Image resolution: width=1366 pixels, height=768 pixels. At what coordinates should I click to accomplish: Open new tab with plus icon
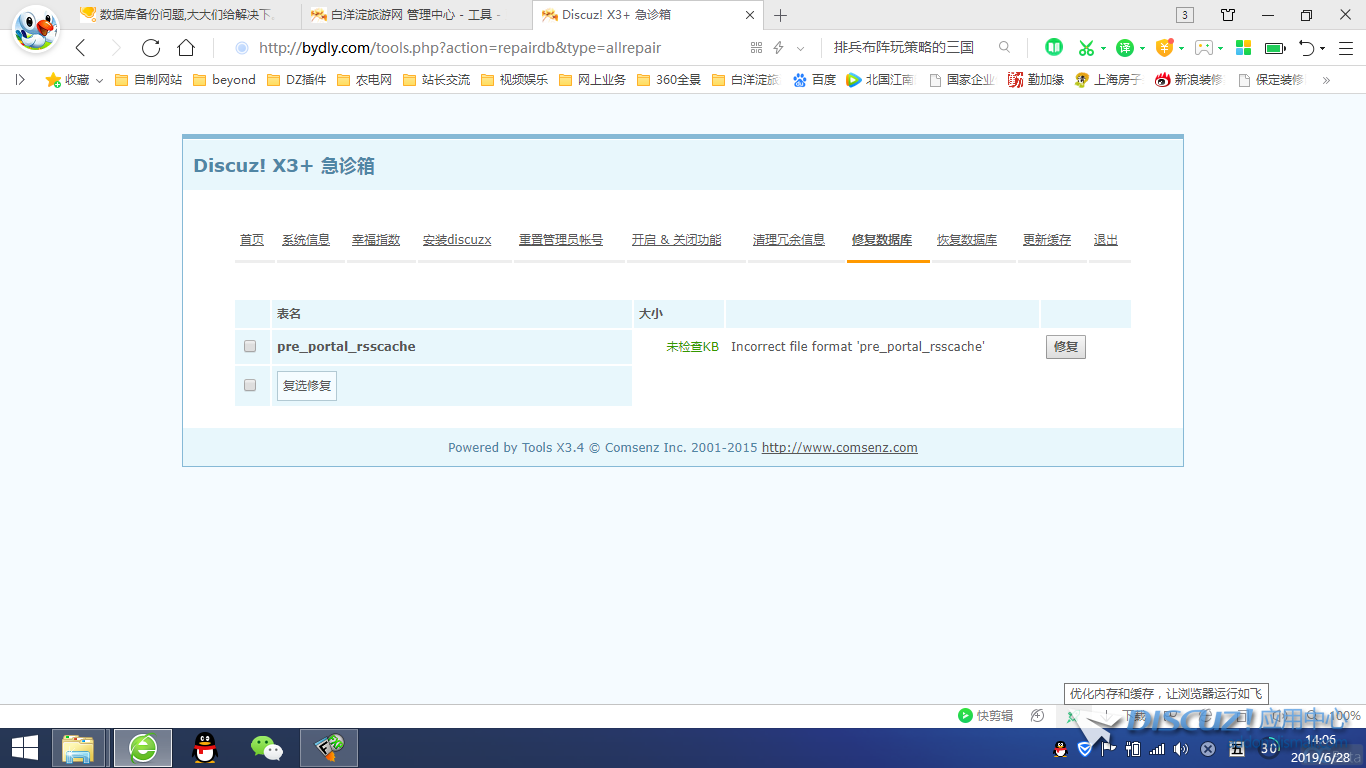point(781,15)
